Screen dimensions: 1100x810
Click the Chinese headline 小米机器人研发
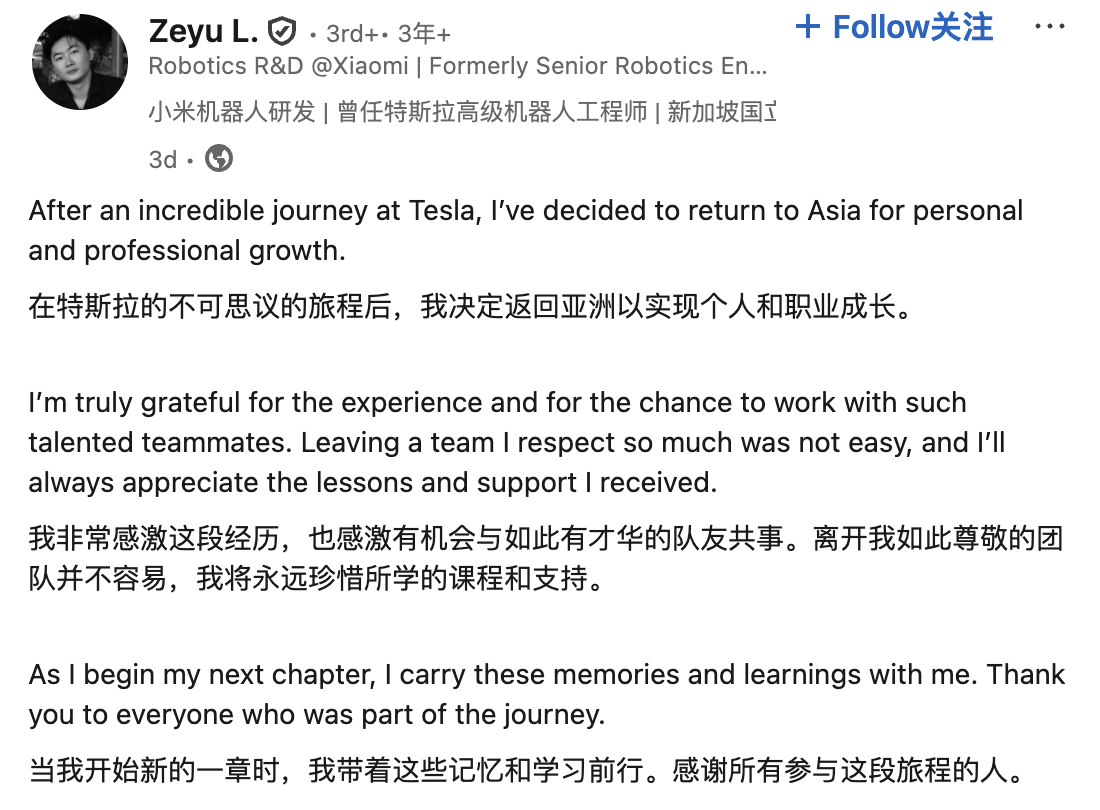point(232,112)
